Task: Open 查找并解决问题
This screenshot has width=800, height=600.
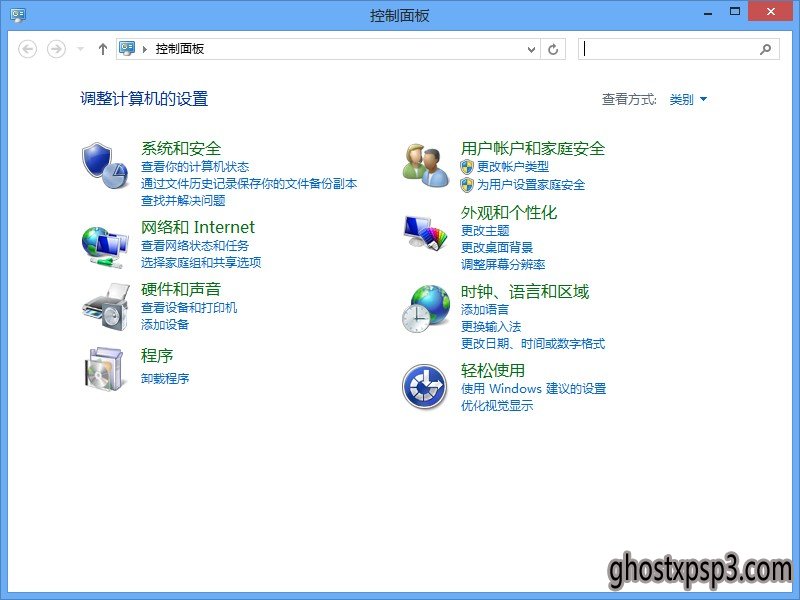Action: coord(183,201)
